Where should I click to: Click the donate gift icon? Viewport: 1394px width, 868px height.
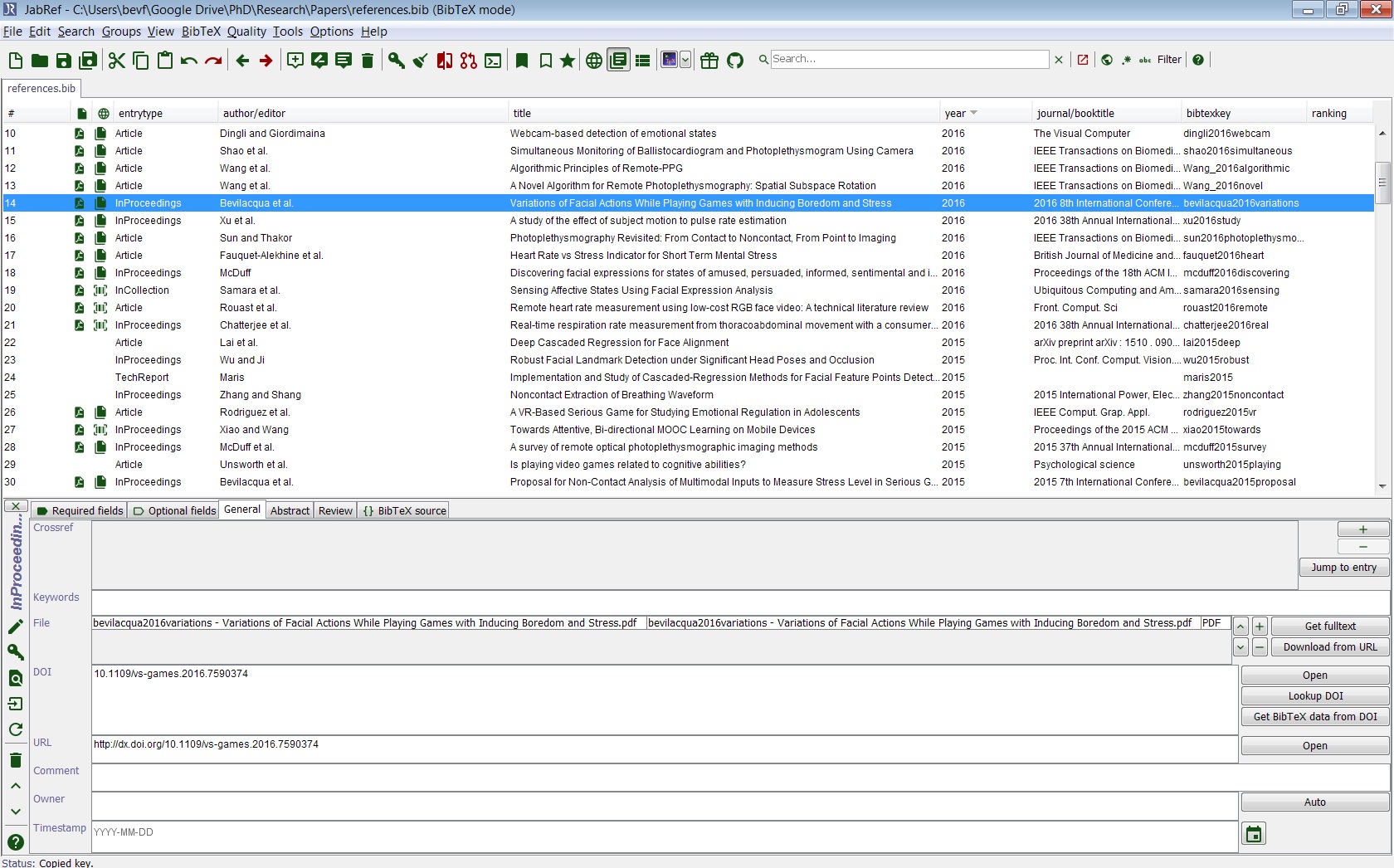(x=709, y=61)
